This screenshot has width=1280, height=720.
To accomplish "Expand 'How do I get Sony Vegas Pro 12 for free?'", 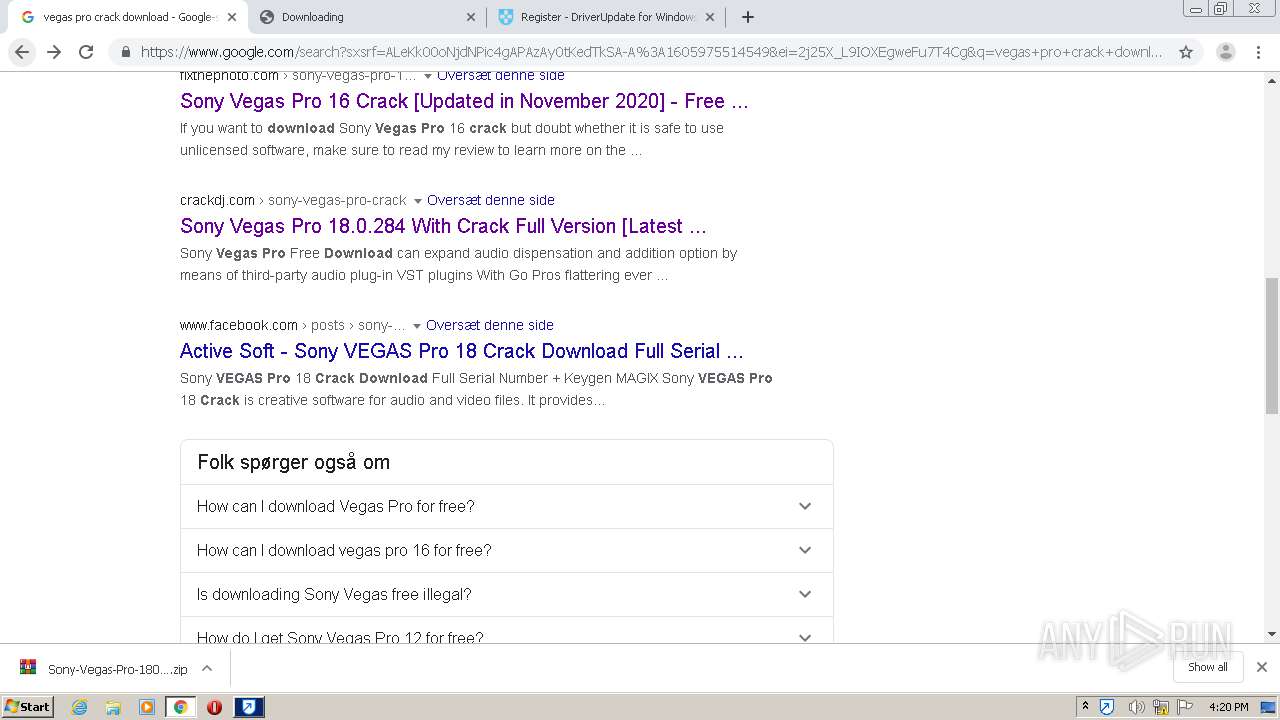I will pos(506,631).
